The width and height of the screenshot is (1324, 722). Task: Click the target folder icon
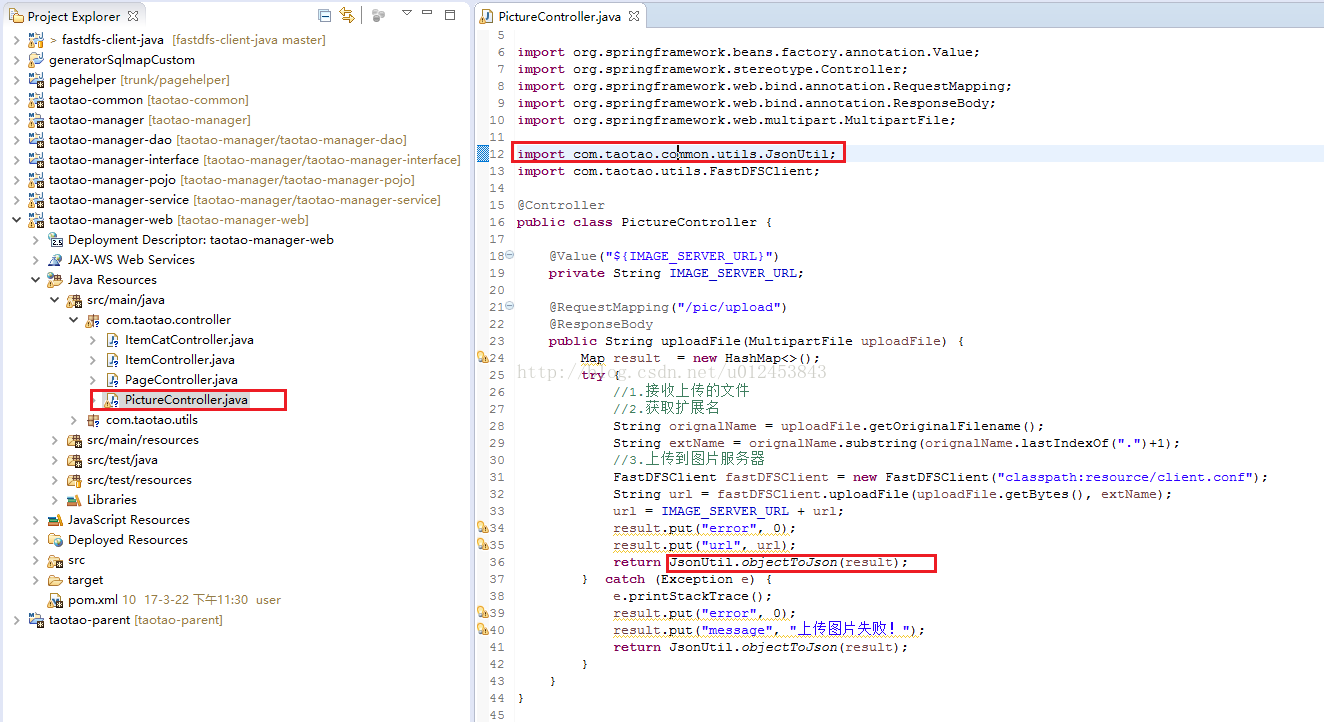click(x=56, y=580)
